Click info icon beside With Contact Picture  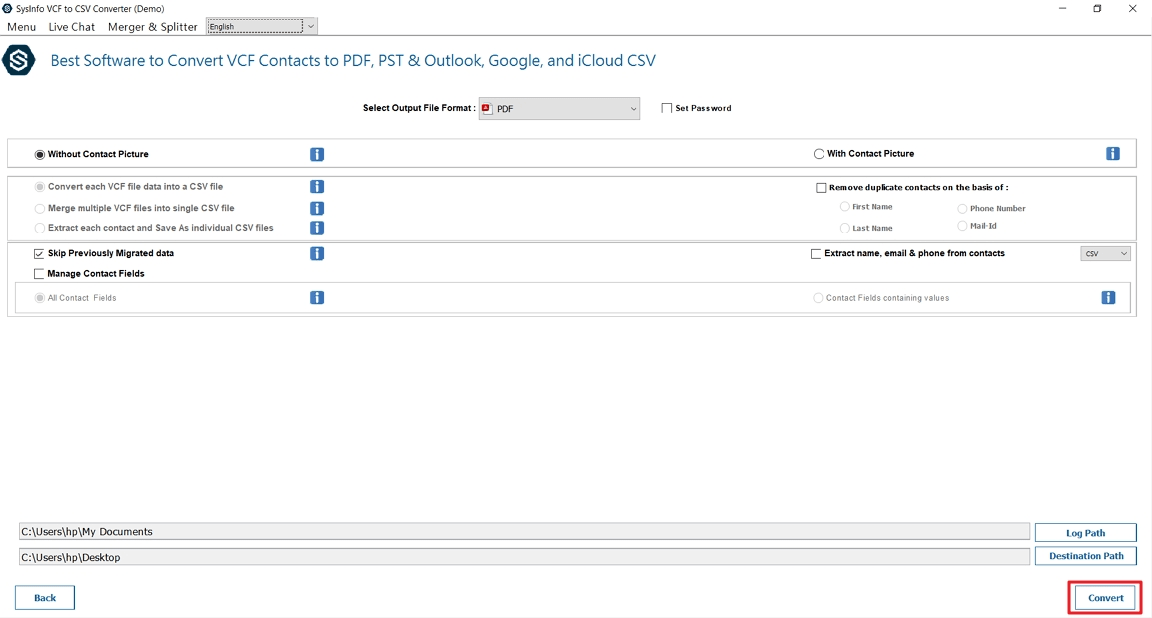coord(1113,154)
